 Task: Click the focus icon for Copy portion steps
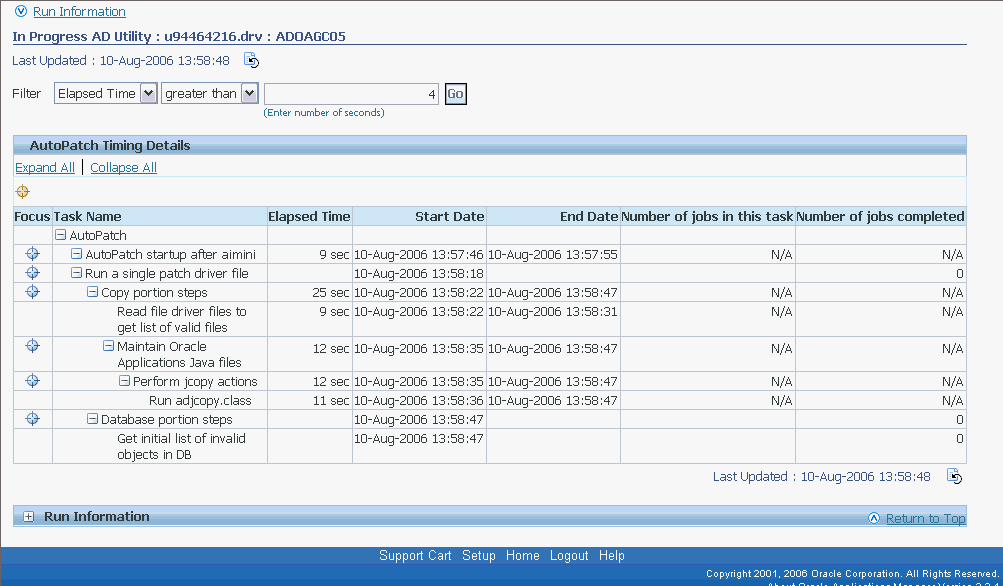[32, 292]
